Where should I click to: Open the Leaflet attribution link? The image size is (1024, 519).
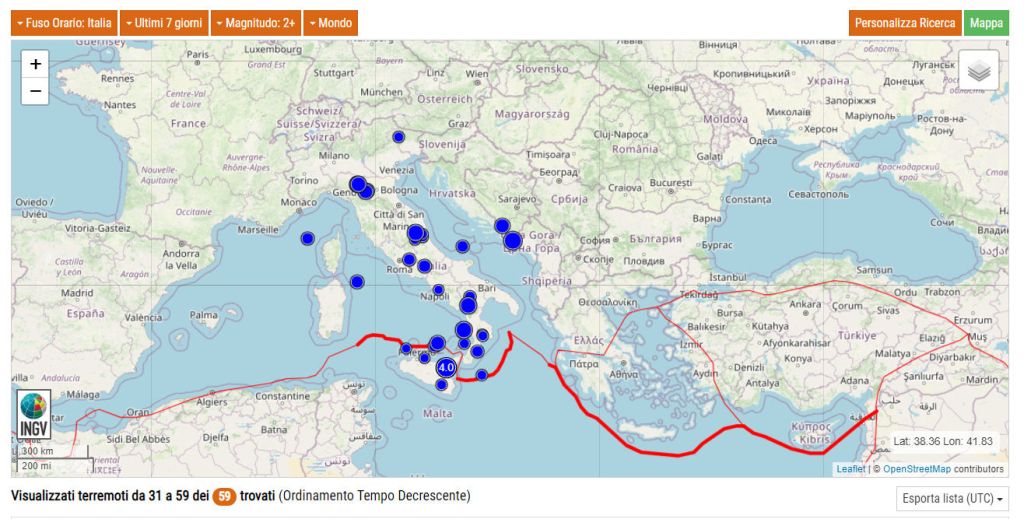point(850,468)
